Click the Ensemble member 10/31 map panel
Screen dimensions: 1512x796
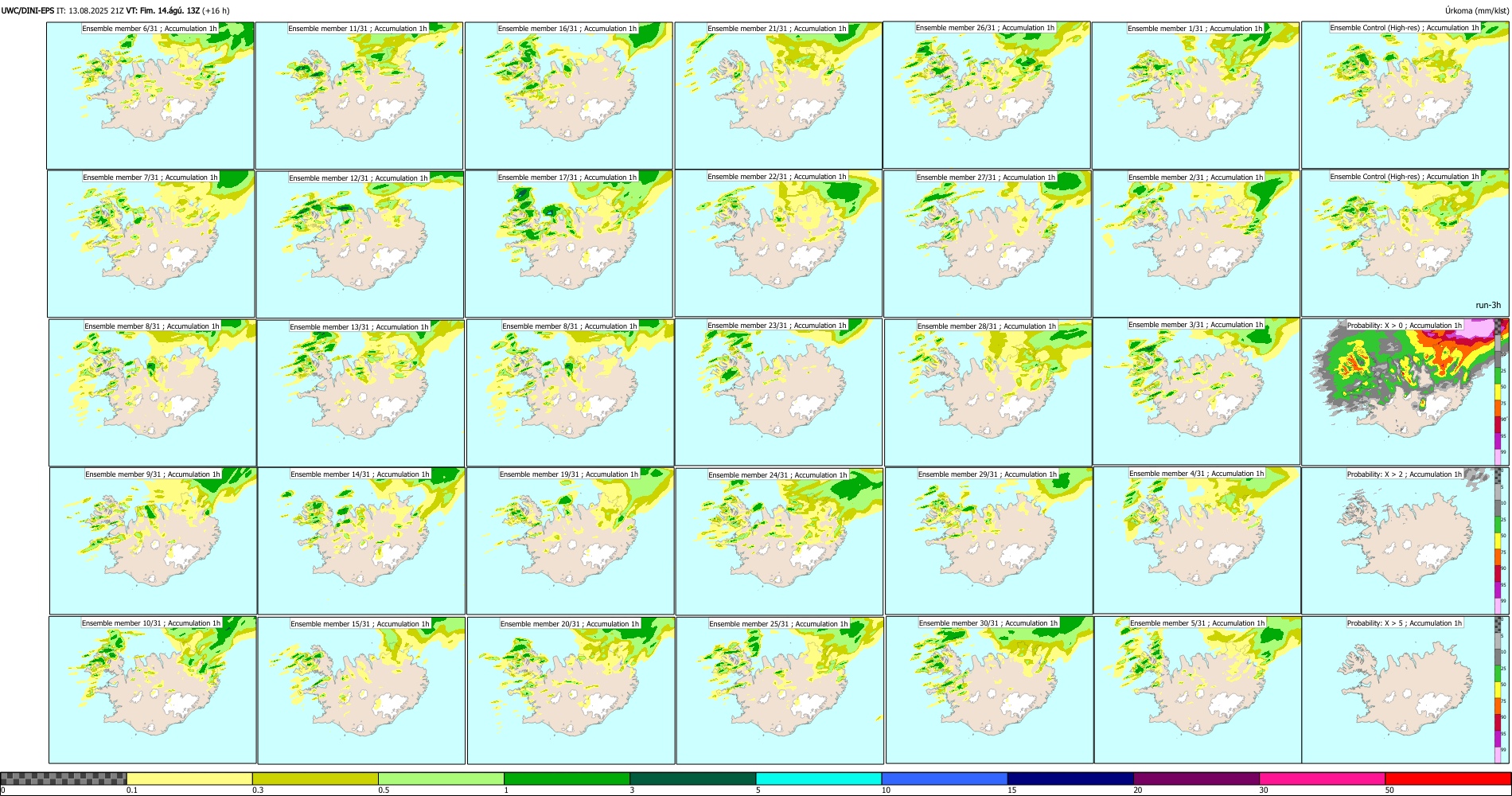tap(153, 690)
